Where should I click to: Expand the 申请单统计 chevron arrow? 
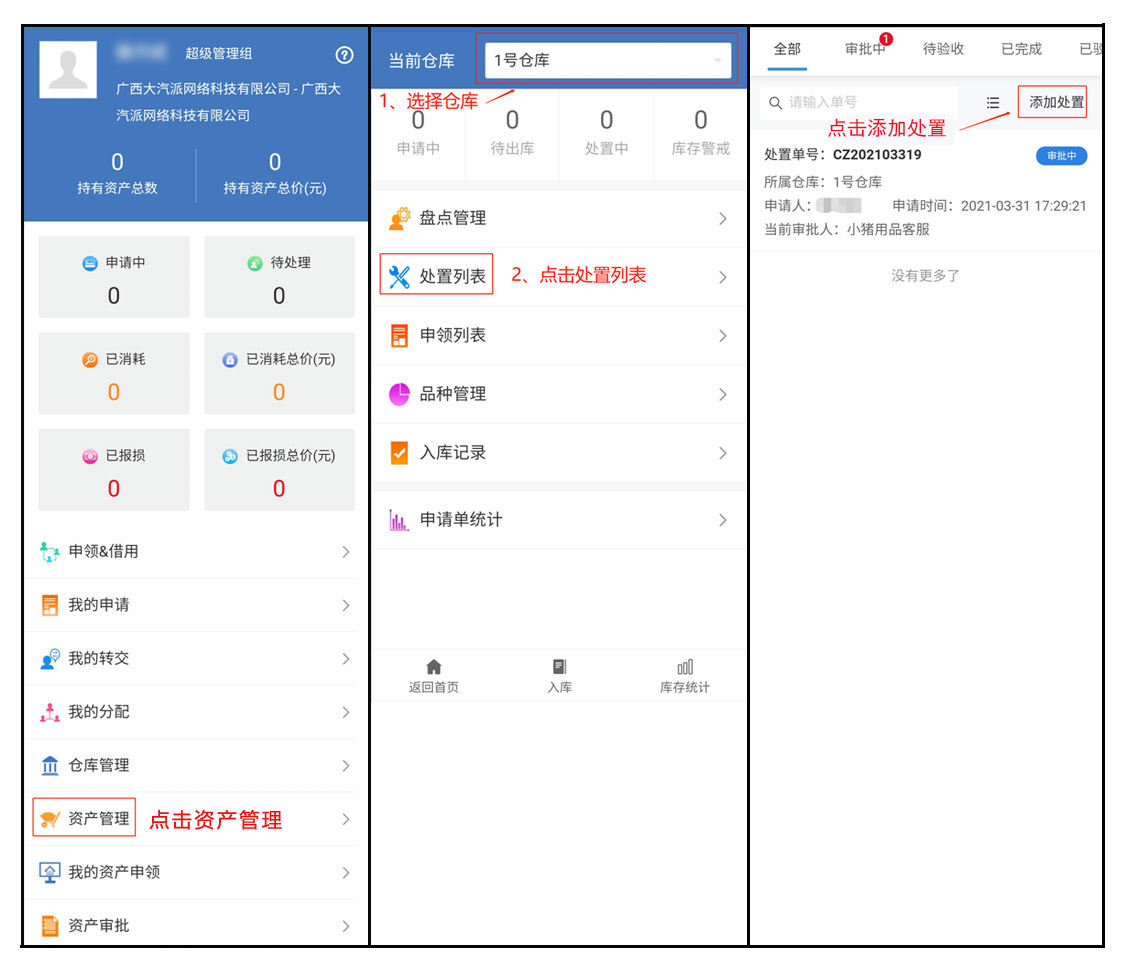(722, 520)
